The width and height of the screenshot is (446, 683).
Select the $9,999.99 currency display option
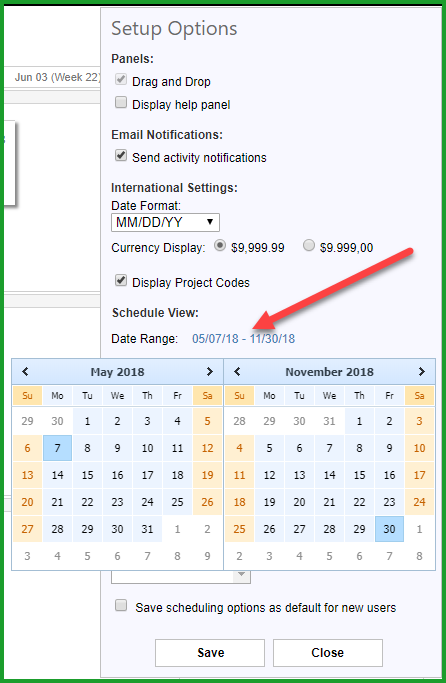point(220,245)
